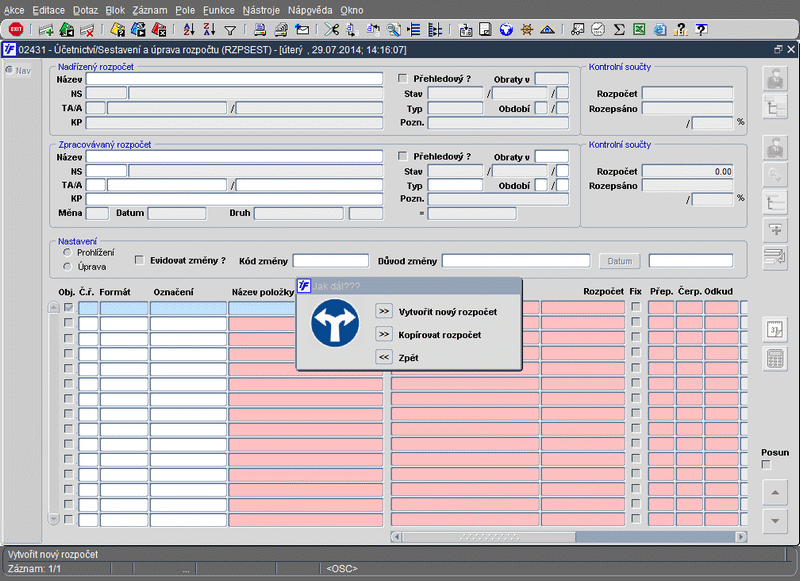Tick the Posun checkbox

tap(767, 465)
